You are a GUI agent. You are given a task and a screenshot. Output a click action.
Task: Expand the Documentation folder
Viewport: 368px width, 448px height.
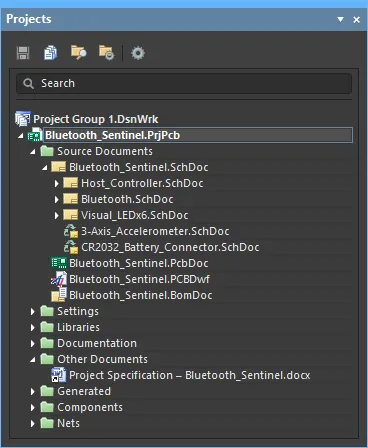point(33,343)
